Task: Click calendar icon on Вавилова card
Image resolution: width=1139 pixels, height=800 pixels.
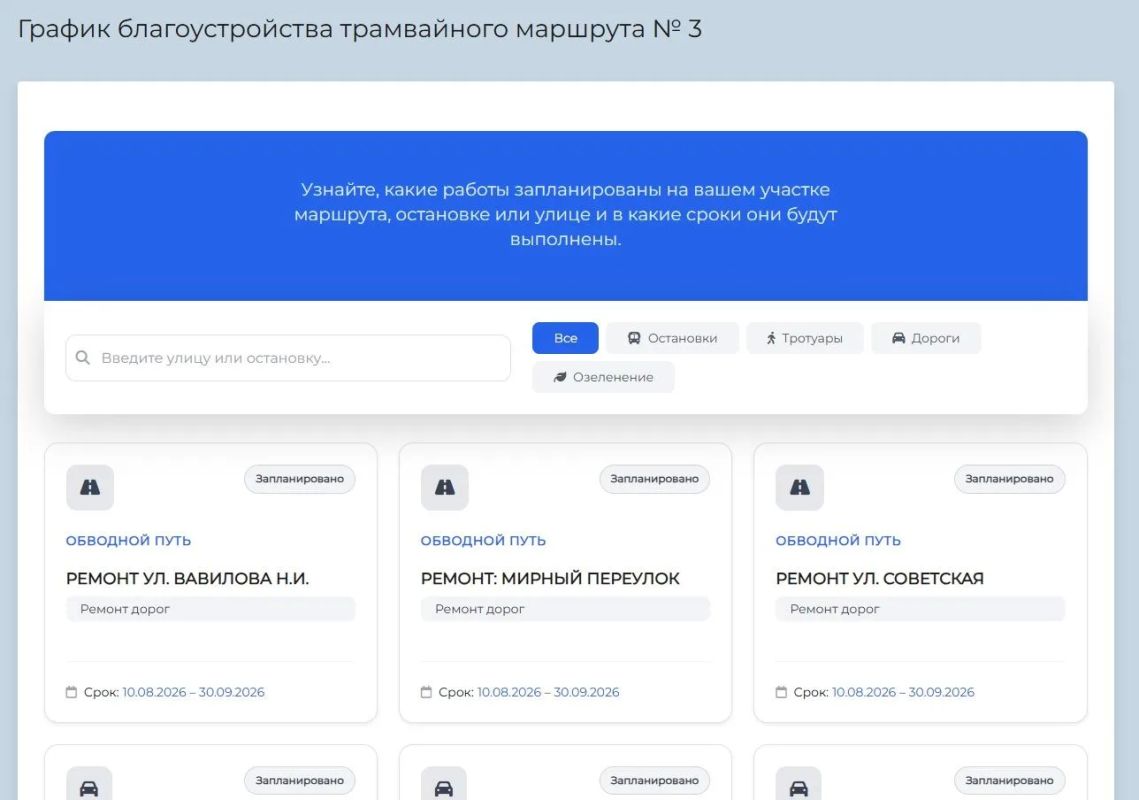Action: pos(71,692)
